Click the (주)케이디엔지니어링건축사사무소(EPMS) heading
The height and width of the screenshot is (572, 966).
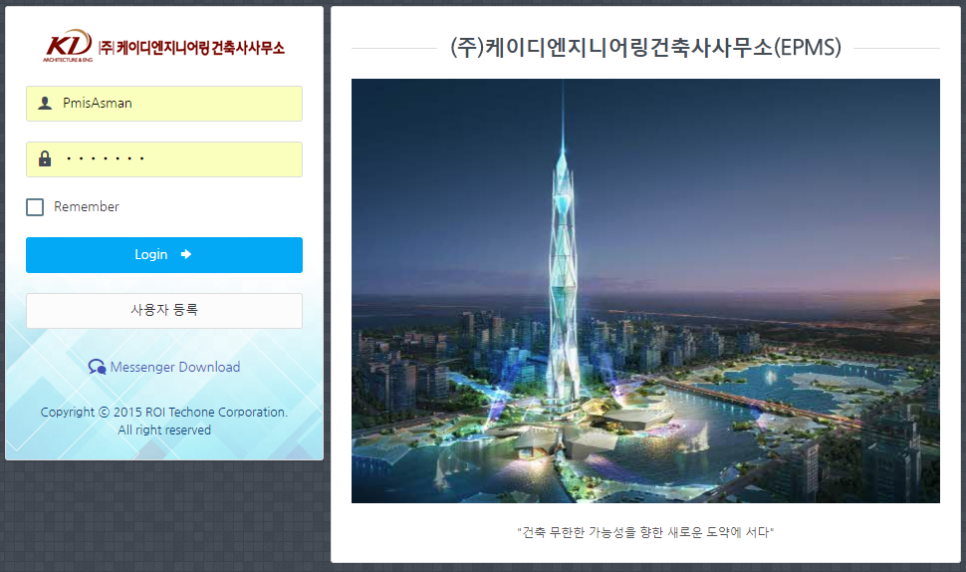click(x=646, y=47)
